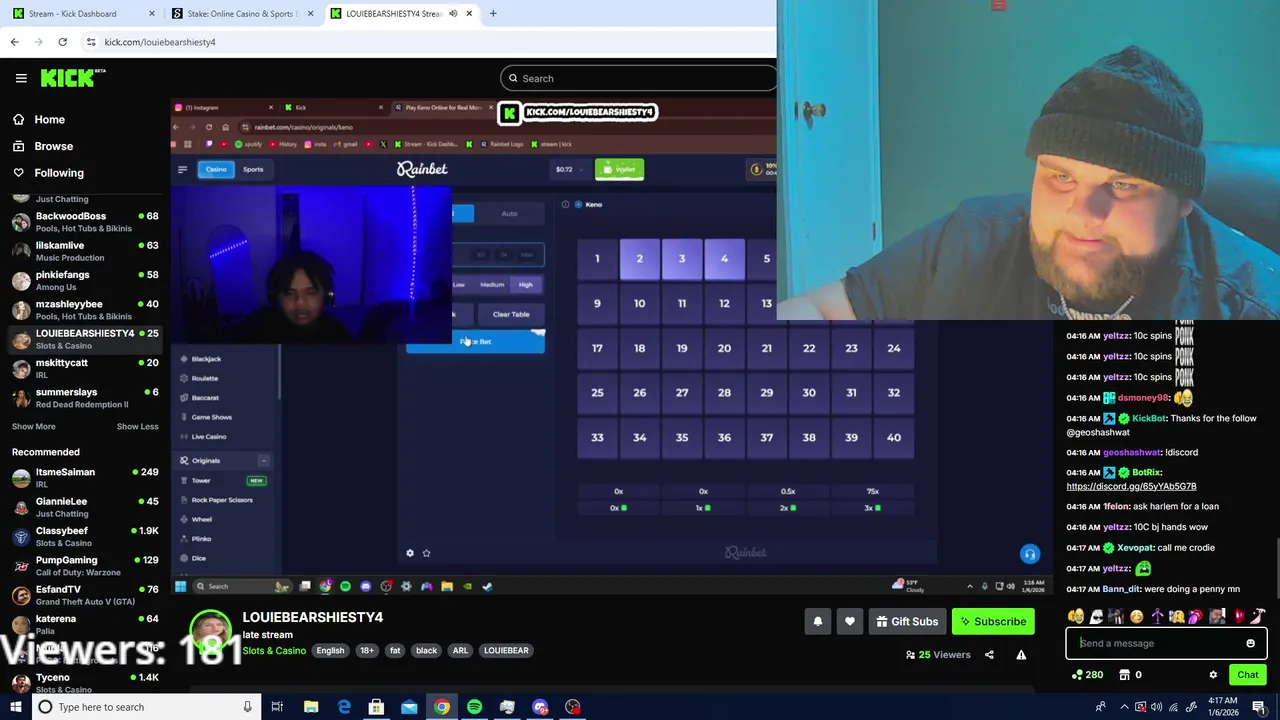
Task: Click the green Wallet button in Rainbet
Action: pyautogui.click(x=619, y=169)
